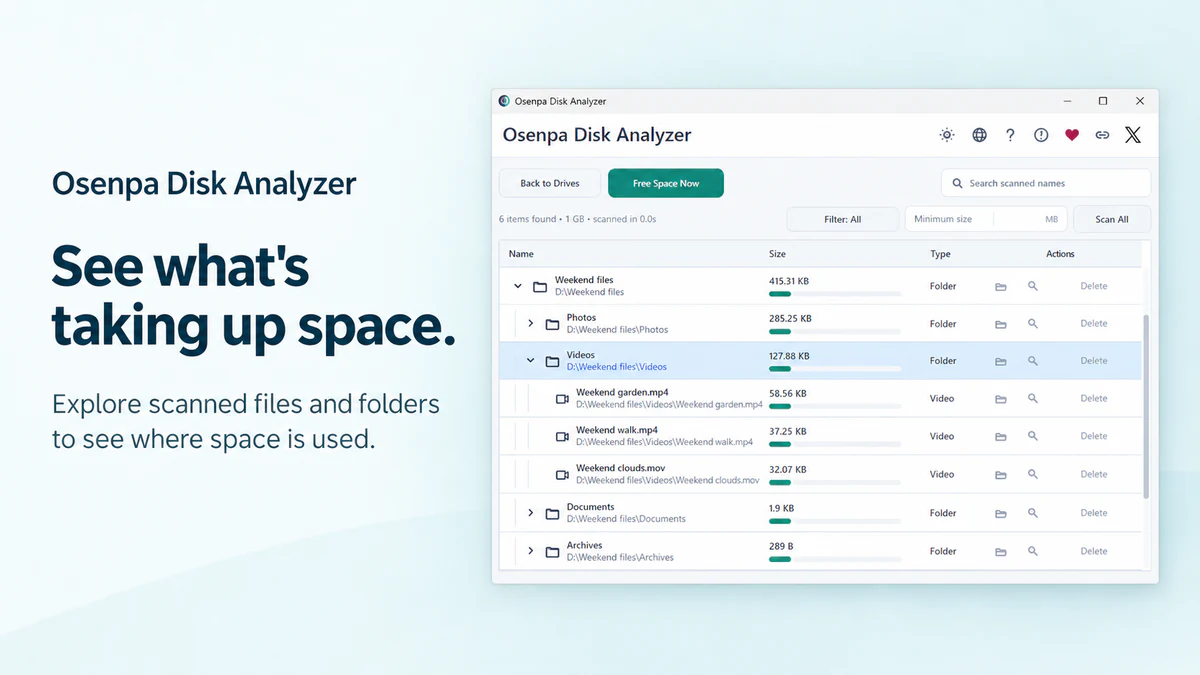Expand the Documents folder
This screenshot has width=1200, height=675.
tap(531, 513)
